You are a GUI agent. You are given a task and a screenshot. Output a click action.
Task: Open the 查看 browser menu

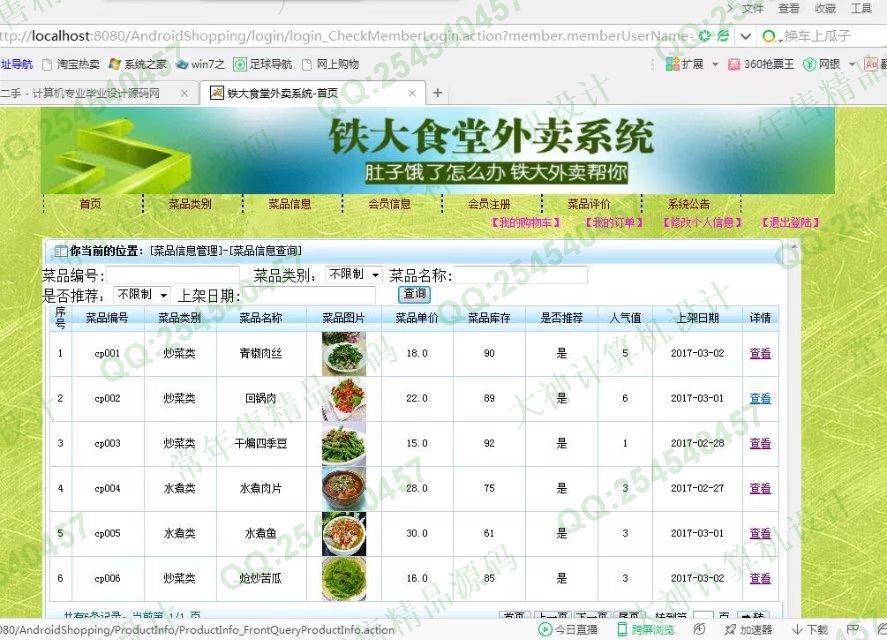coord(789,8)
